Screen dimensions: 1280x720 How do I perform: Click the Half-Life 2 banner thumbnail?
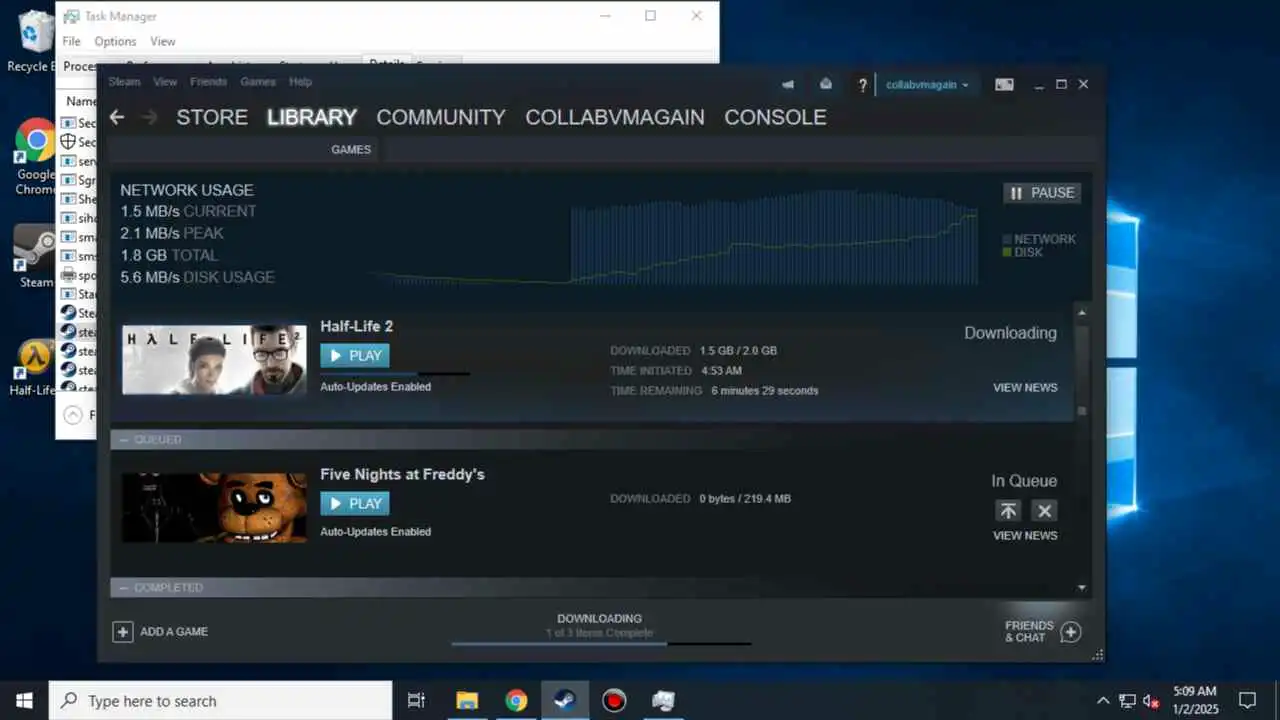pyautogui.click(x=214, y=359)
